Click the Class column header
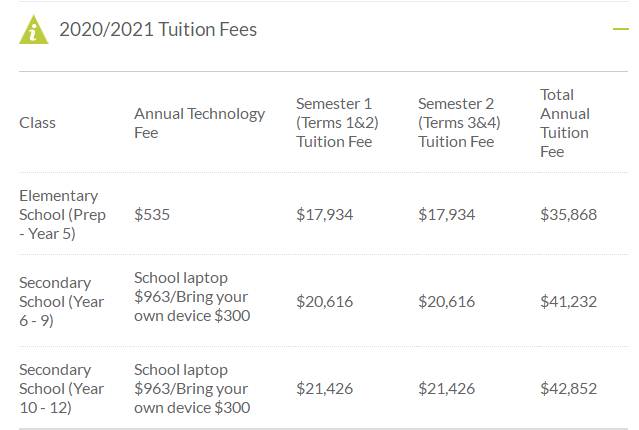Viewport: 639px width, 430px height. pos(38,123)
